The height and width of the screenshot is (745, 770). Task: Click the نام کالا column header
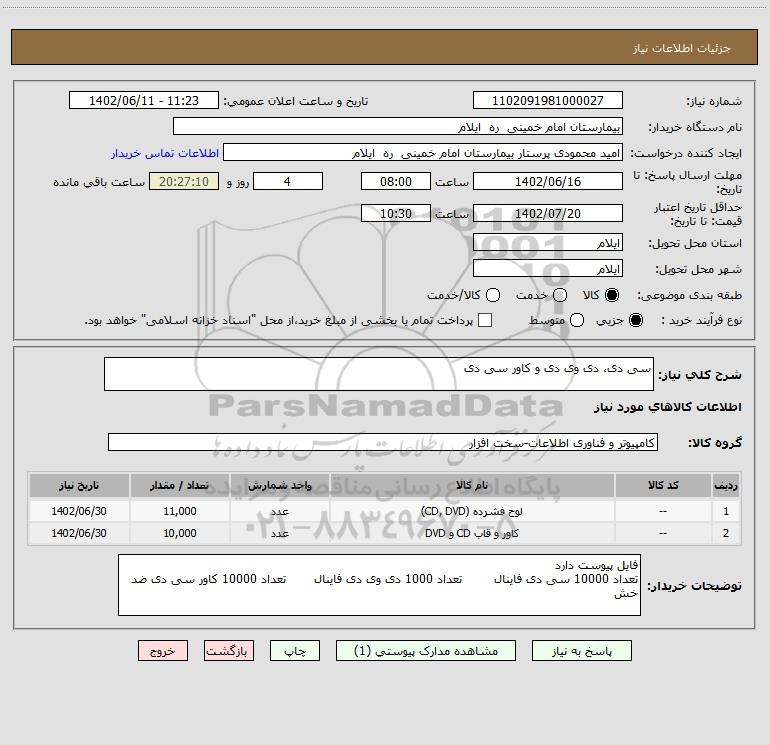[x=472, y=485]
